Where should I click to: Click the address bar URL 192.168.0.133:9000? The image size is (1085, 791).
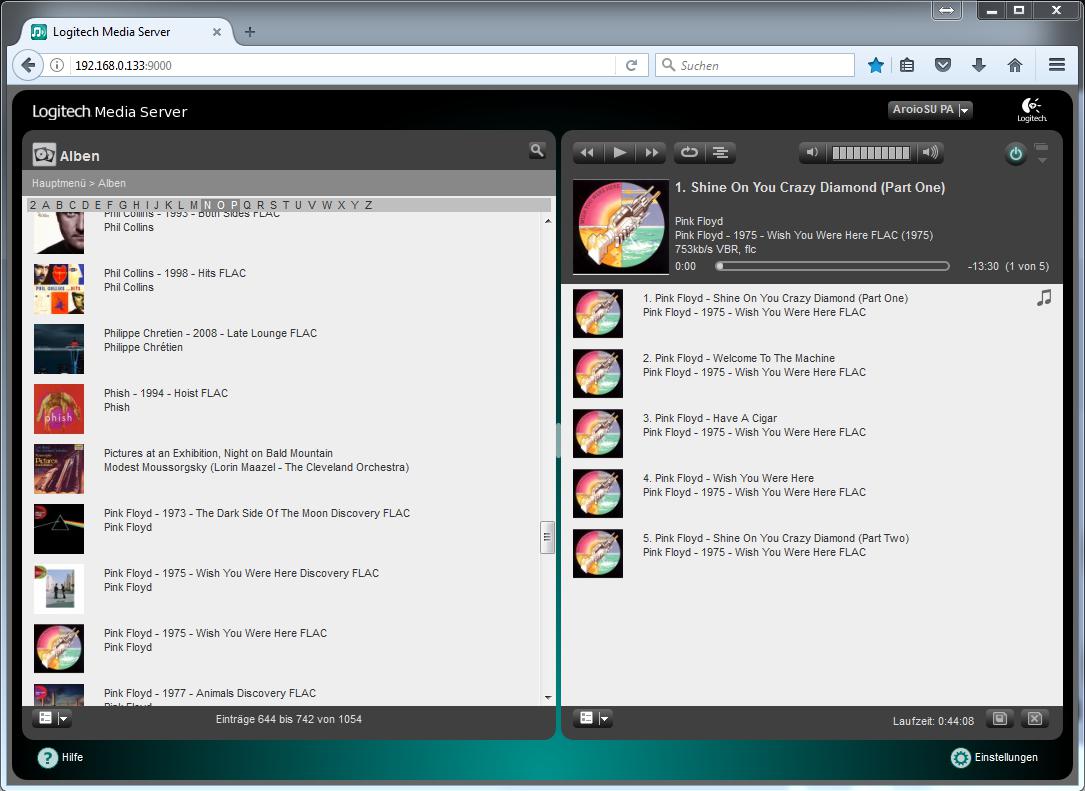123,66
